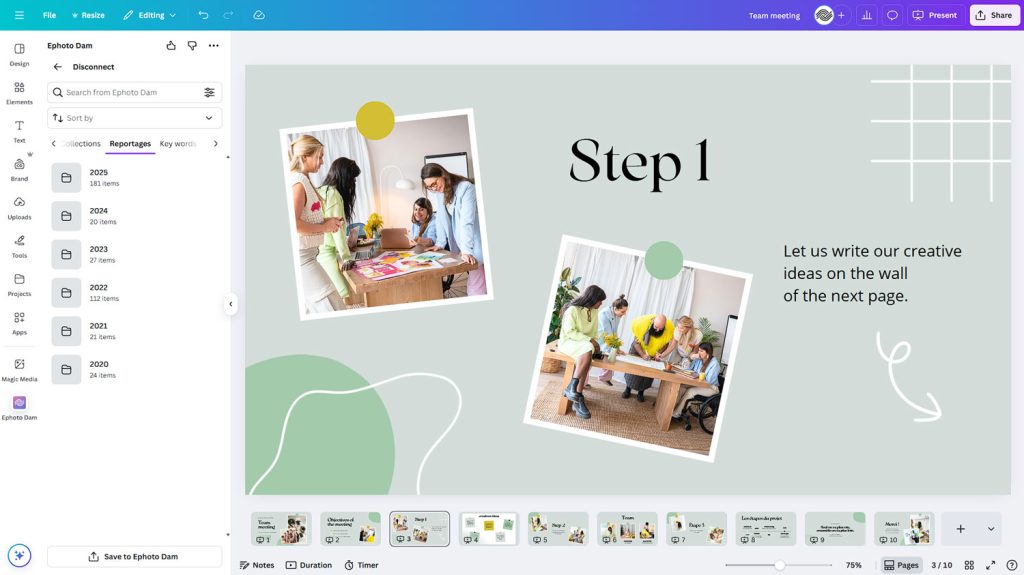Select the Text tool in sidebar

19,130
